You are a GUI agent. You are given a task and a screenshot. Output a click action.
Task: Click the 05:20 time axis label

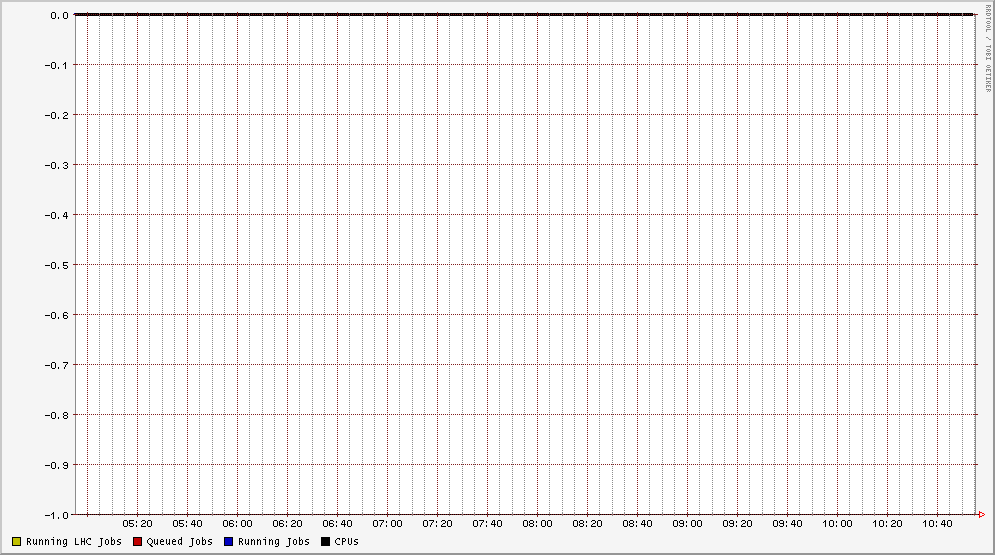click(138, 524)
